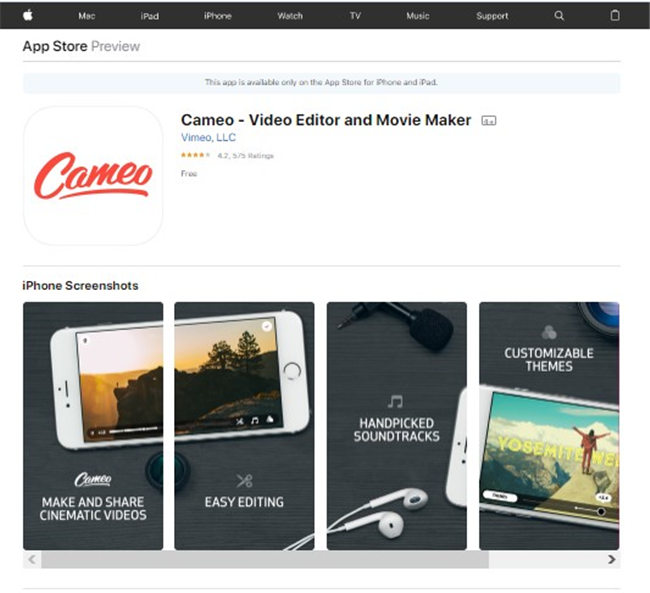
Task: Open the iPad menu item
Action: pyautogui.click(x=150, y=16)
